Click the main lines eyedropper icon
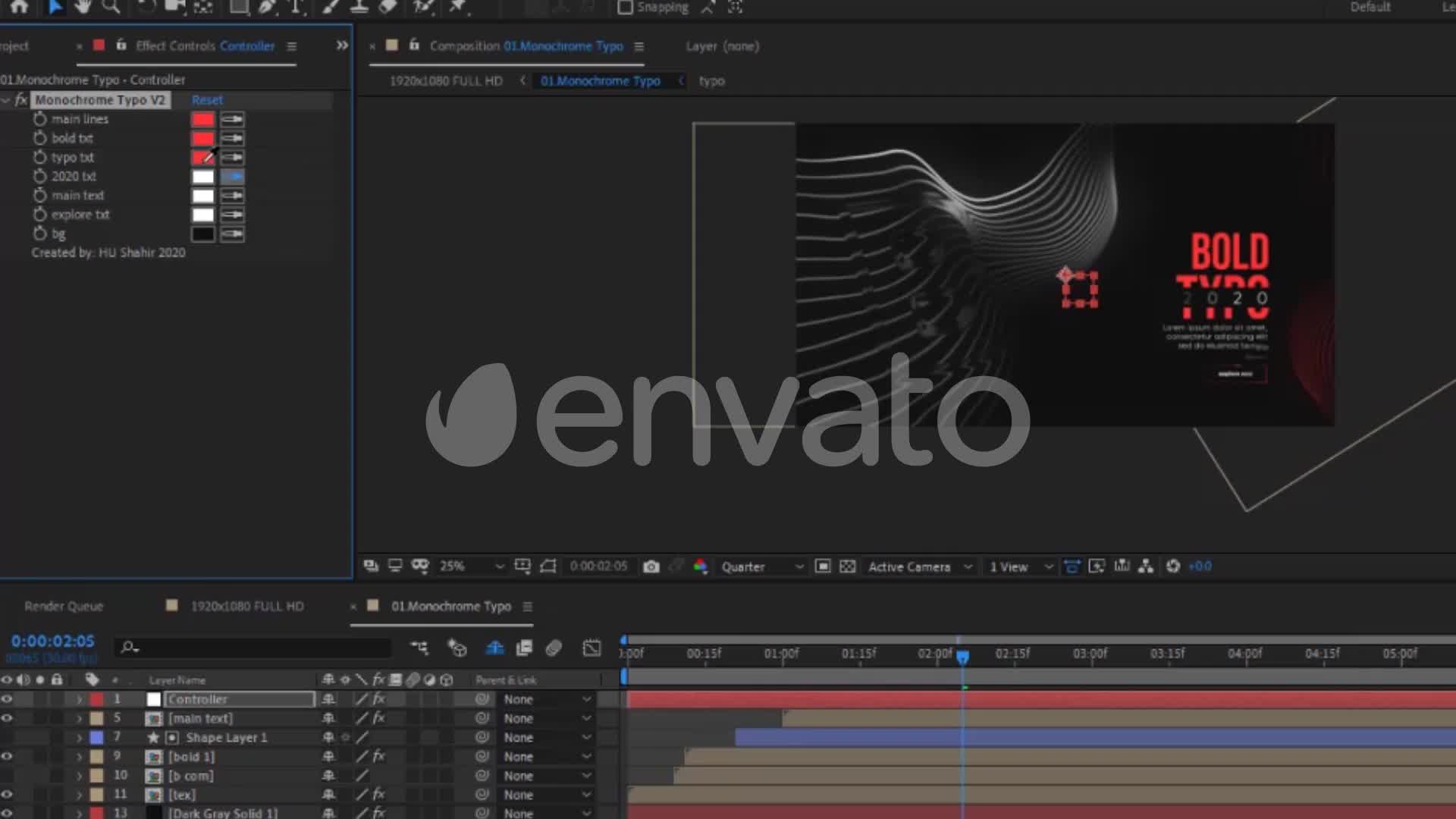 click(x=232, y=119)
